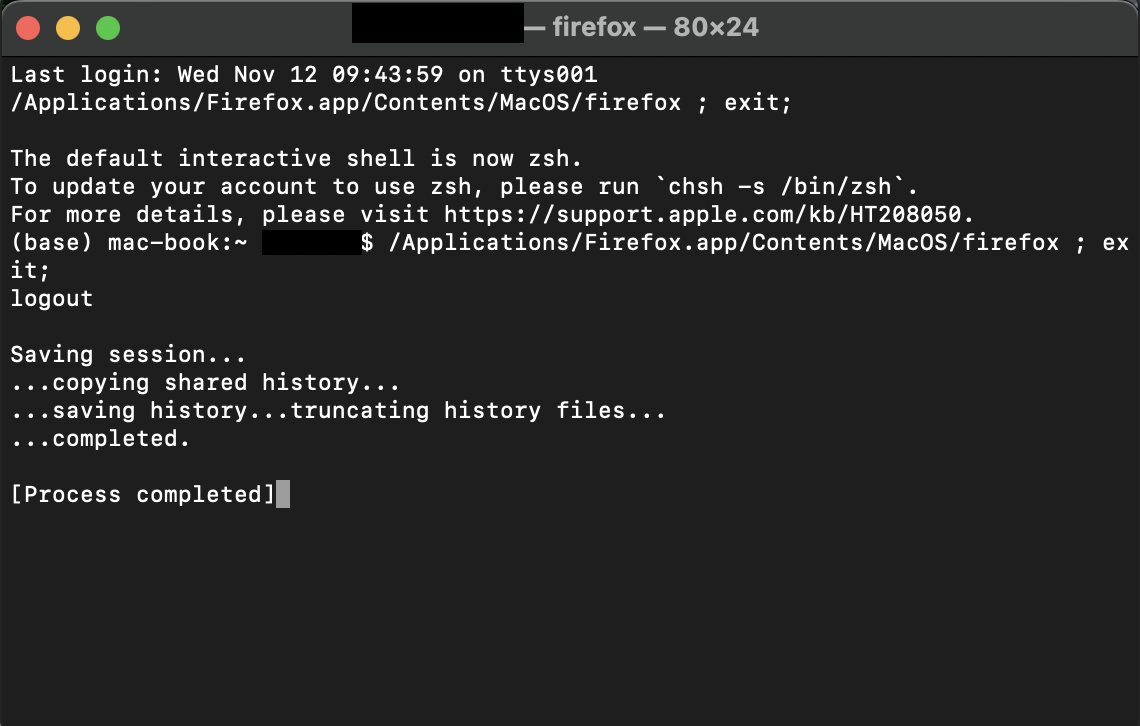Click the "Last login" line of text
This screenshot has width=1140, height=726.
tap(304, 74)
